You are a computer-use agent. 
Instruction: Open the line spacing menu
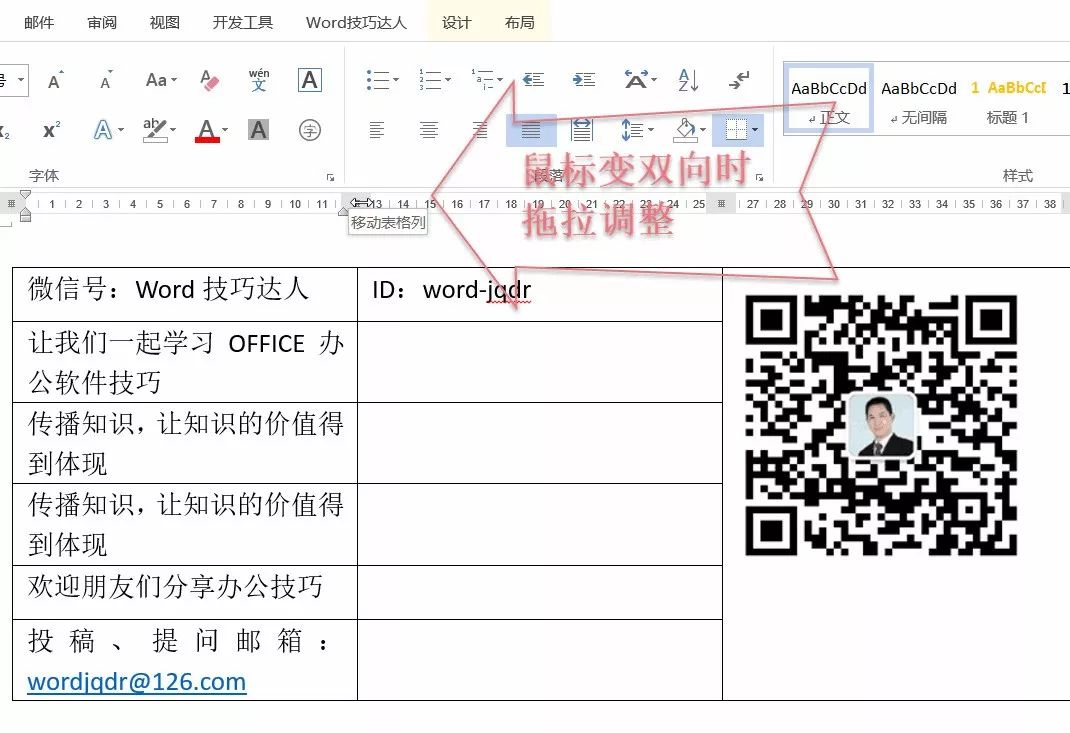pos(637,130)
